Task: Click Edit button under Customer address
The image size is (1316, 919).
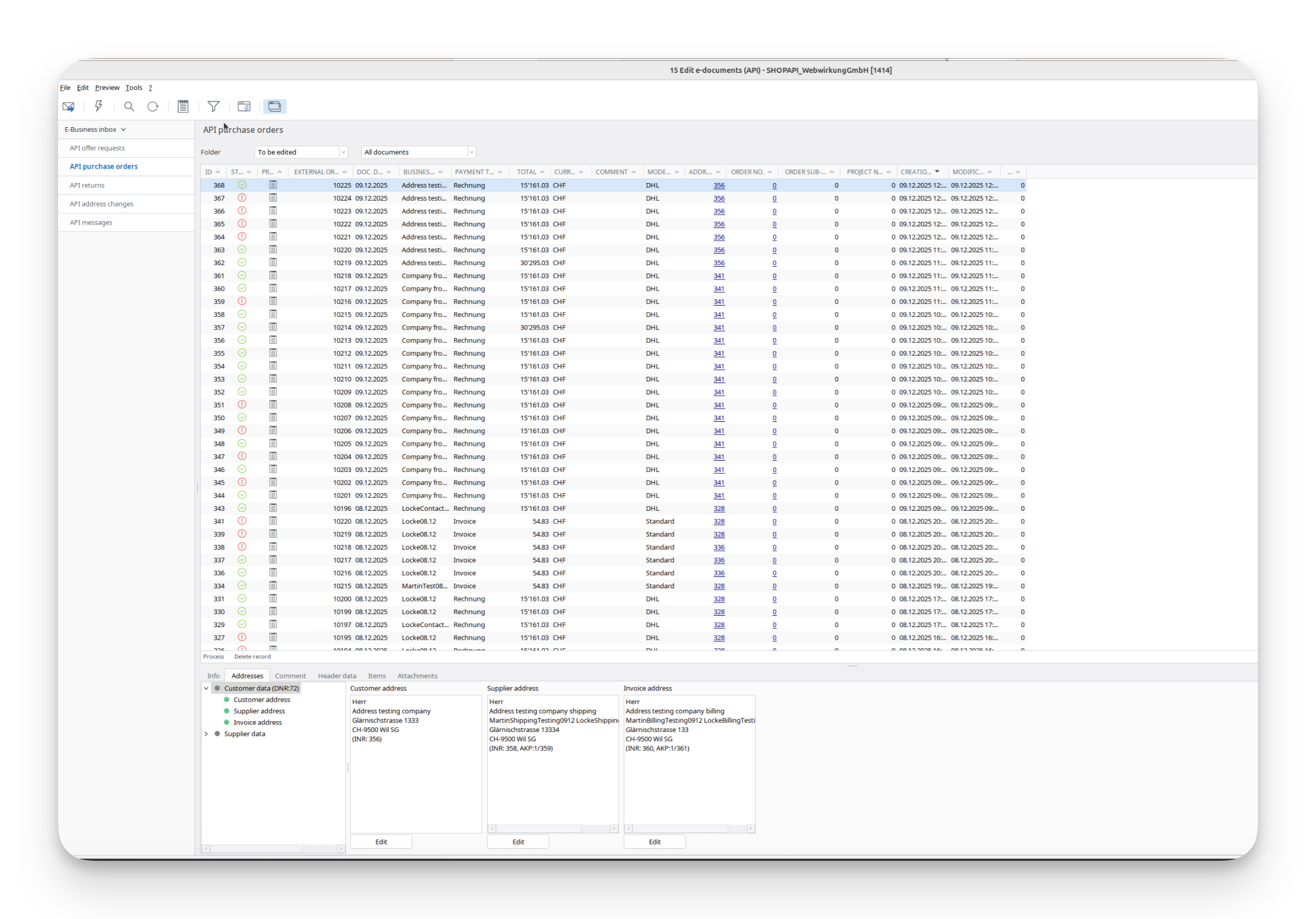Action: click(x=380, y=841)
